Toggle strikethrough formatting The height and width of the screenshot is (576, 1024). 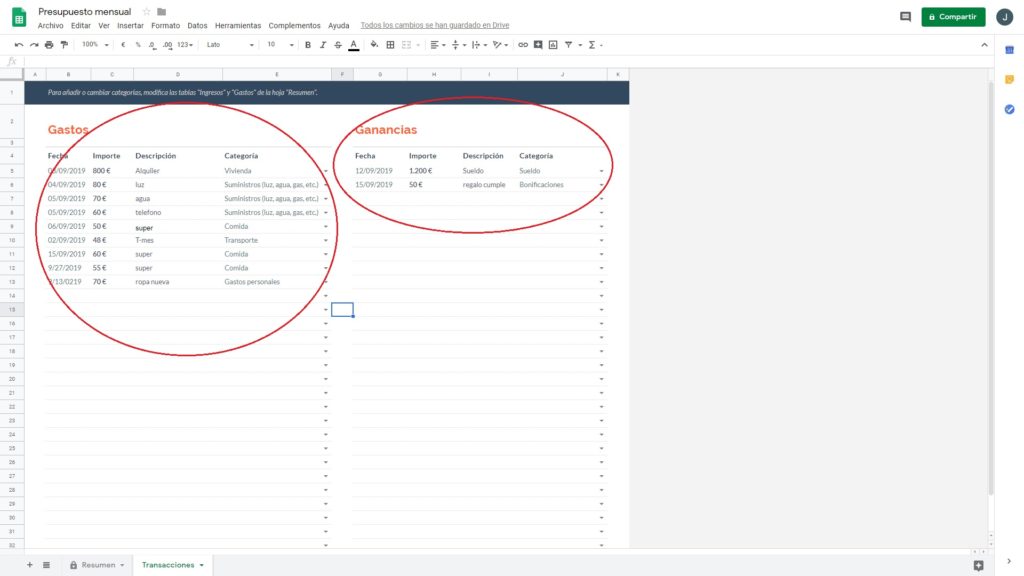(x=338, y=45)
